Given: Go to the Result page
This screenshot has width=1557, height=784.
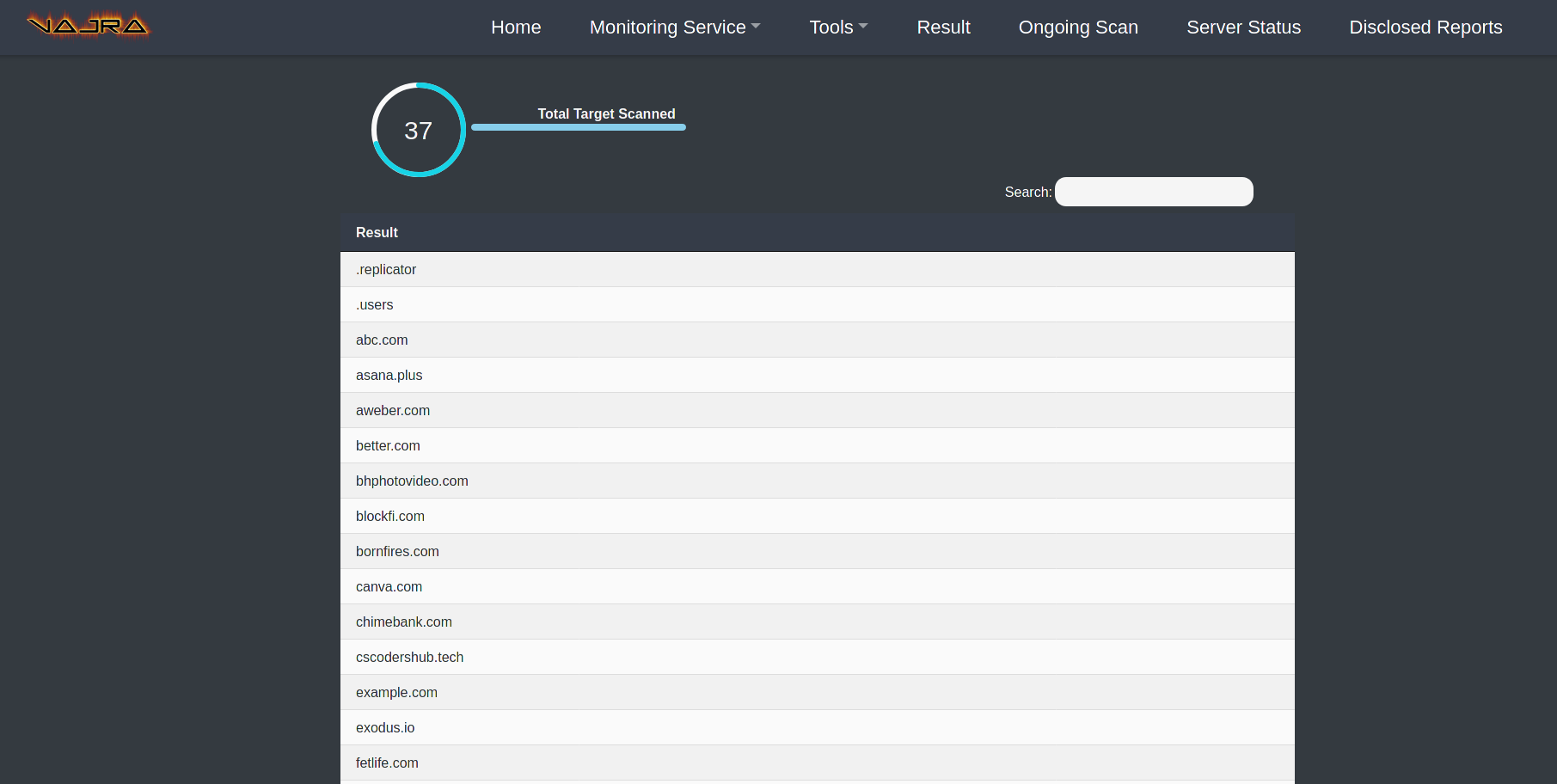Looking at the screenshot, I should [x=943, y=28].
